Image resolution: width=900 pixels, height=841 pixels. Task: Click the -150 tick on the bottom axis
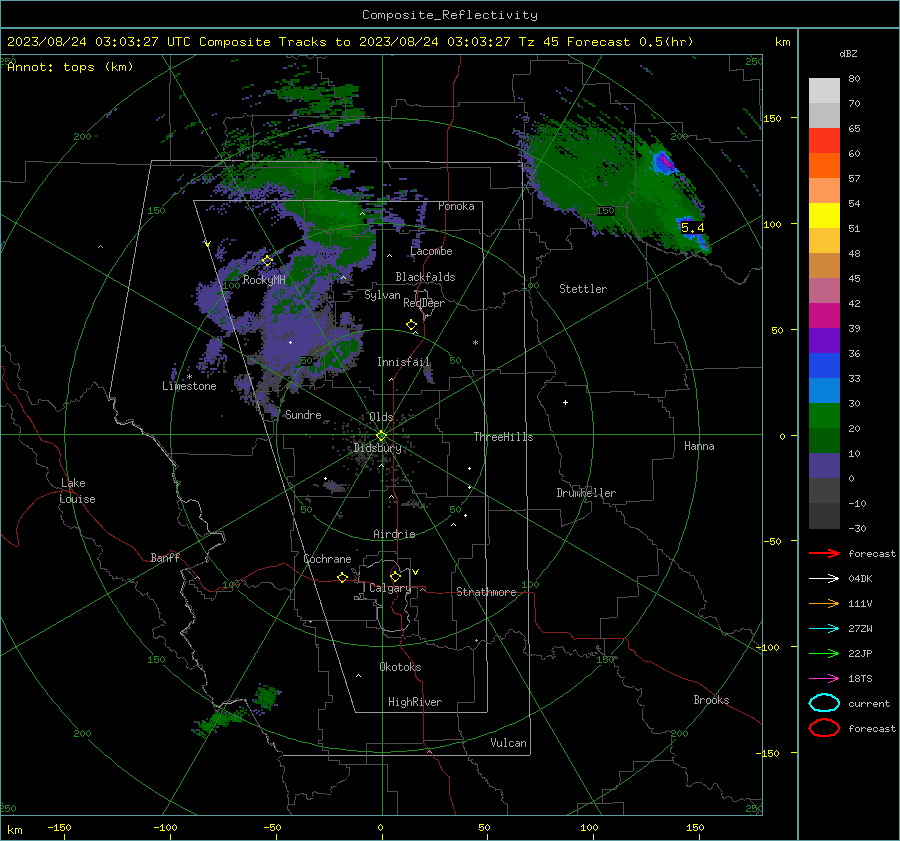pyautogui.click(x=59, y=827)
